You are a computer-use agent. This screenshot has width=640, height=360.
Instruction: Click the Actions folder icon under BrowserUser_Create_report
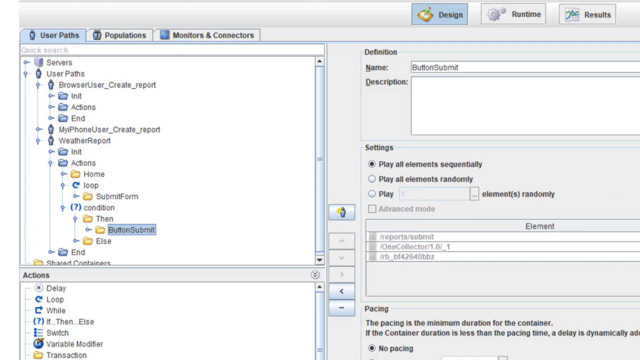pyautogui.click(x=63, y=107)
